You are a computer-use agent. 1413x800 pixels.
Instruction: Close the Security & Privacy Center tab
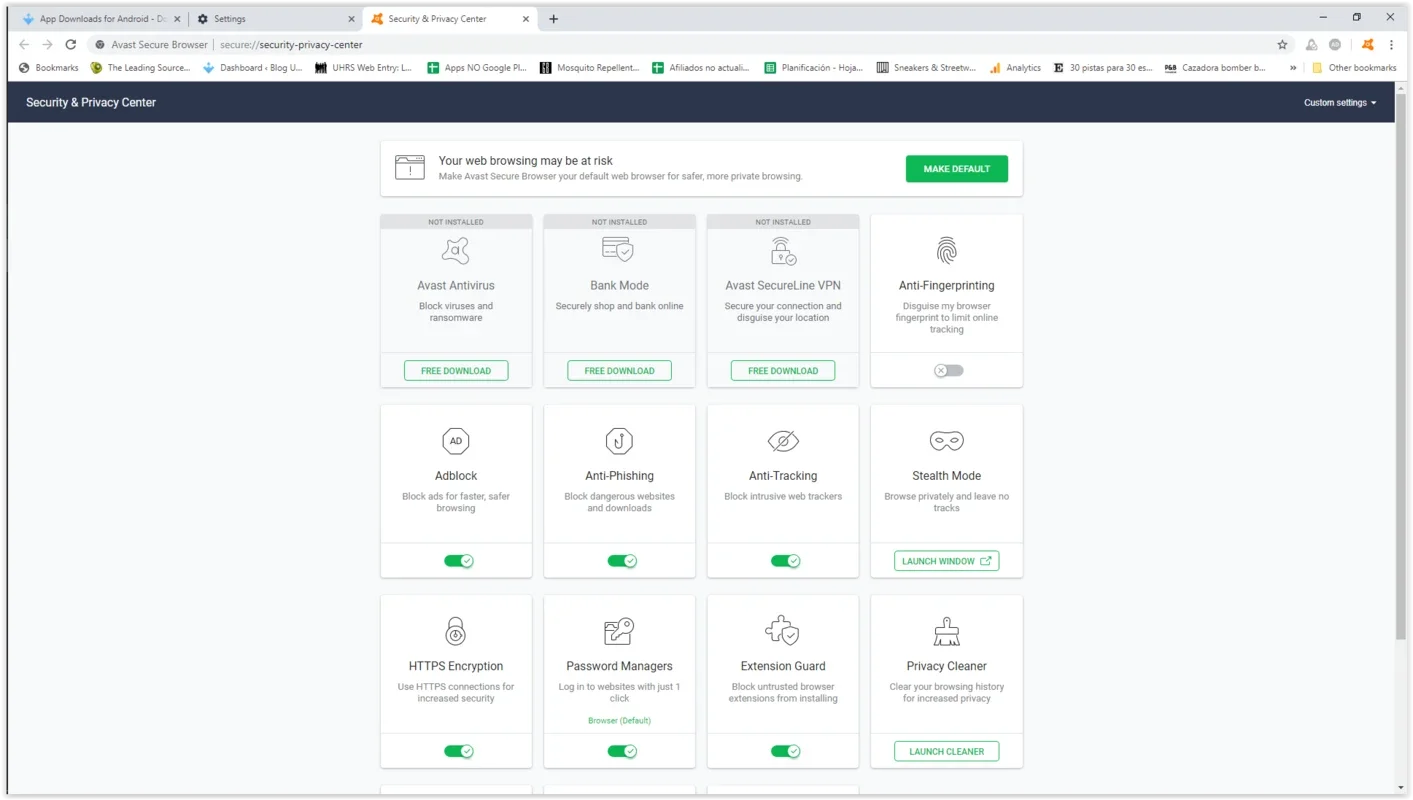[x=526, y=19]
